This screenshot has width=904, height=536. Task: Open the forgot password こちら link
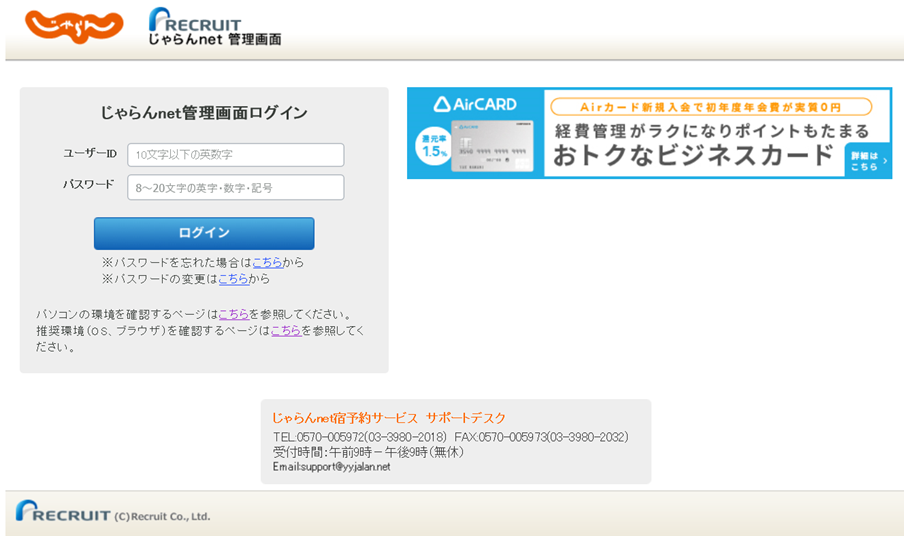click(x=267, y=262)
